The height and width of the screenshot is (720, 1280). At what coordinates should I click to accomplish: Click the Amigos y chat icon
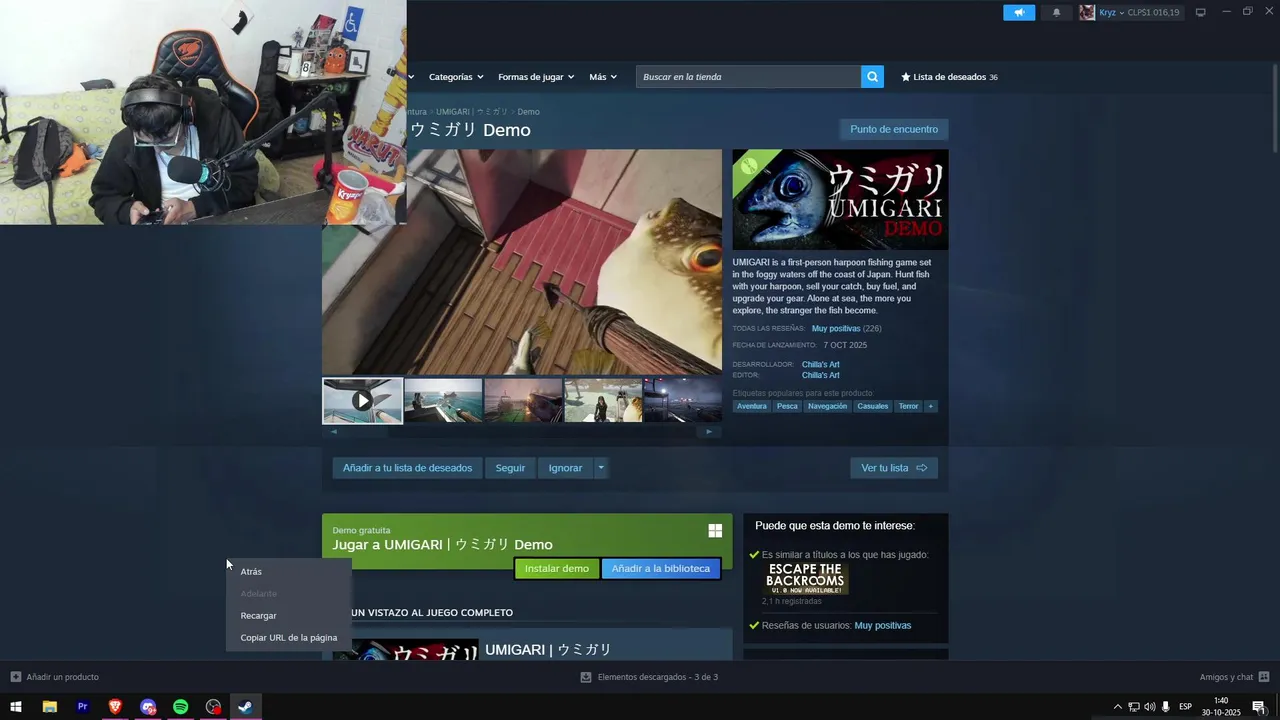(x=1264, y=677)
